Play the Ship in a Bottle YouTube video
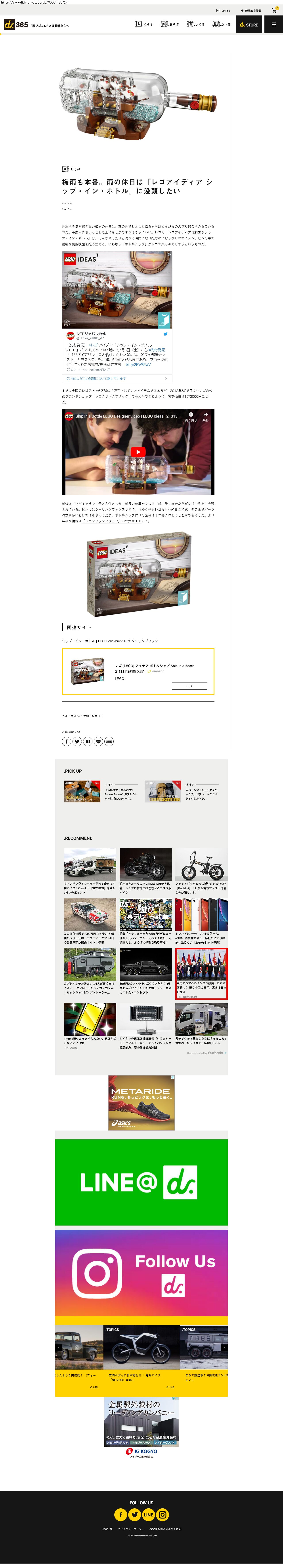This screenshot has height=1568, width=283. (138, 452)
